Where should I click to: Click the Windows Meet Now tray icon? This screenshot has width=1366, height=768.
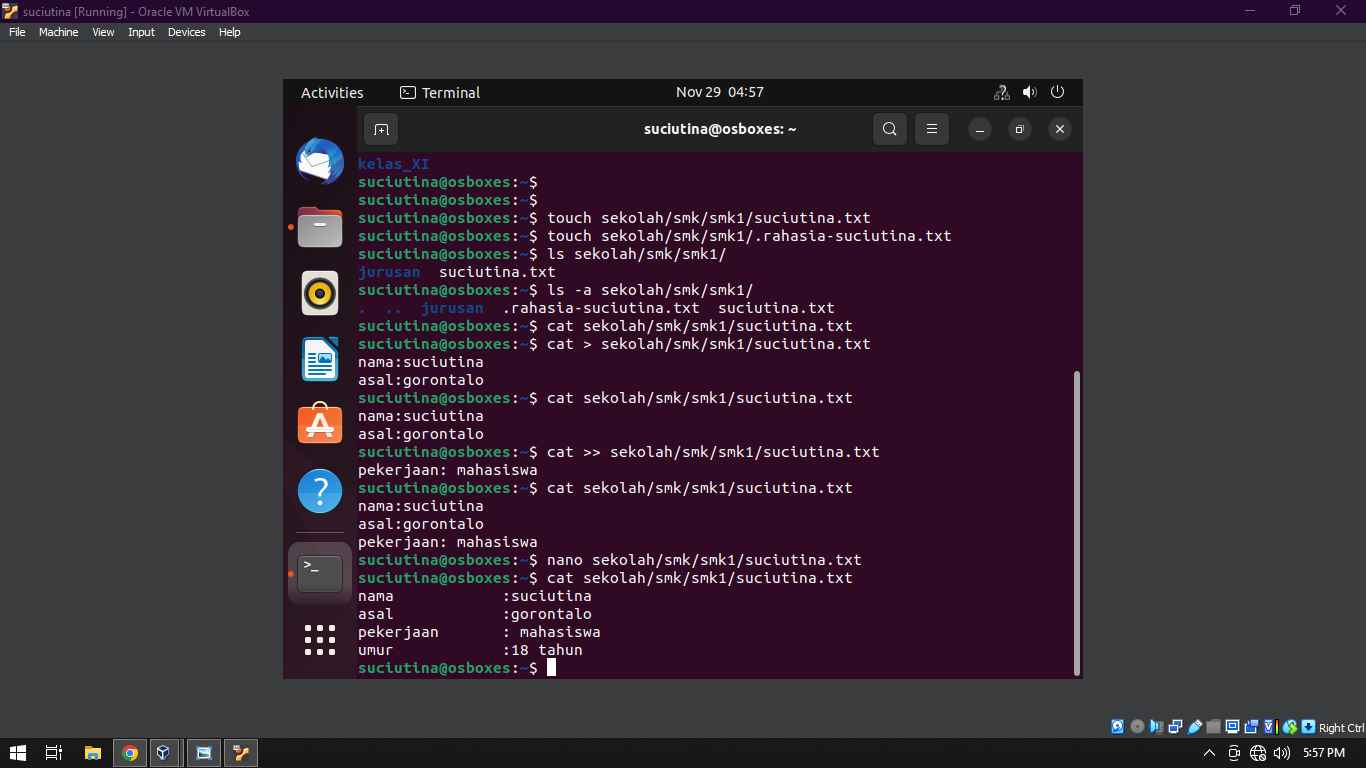[1234, 753]
